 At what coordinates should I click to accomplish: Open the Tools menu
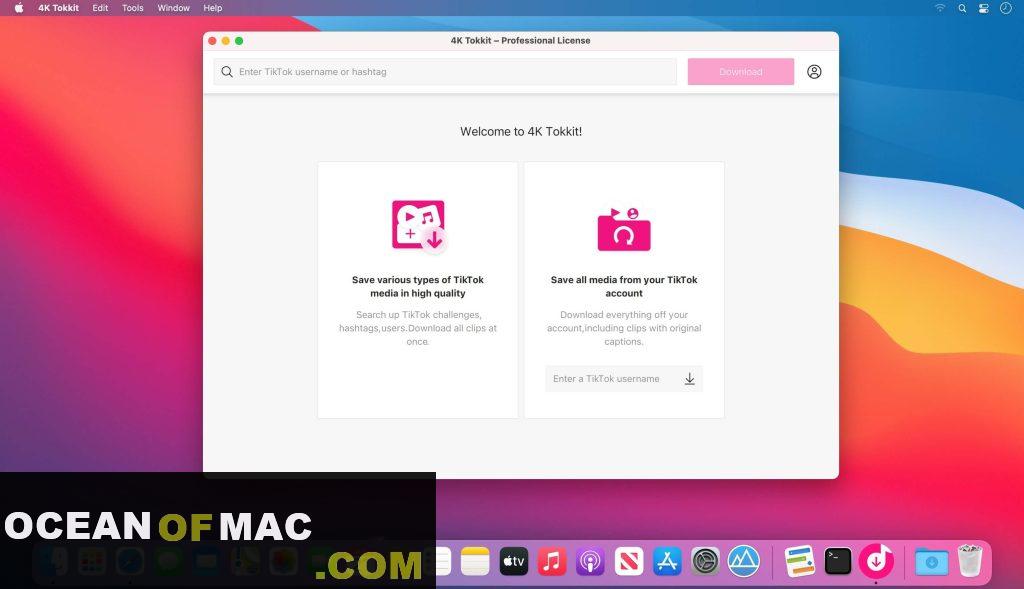[x=133, y=8]
